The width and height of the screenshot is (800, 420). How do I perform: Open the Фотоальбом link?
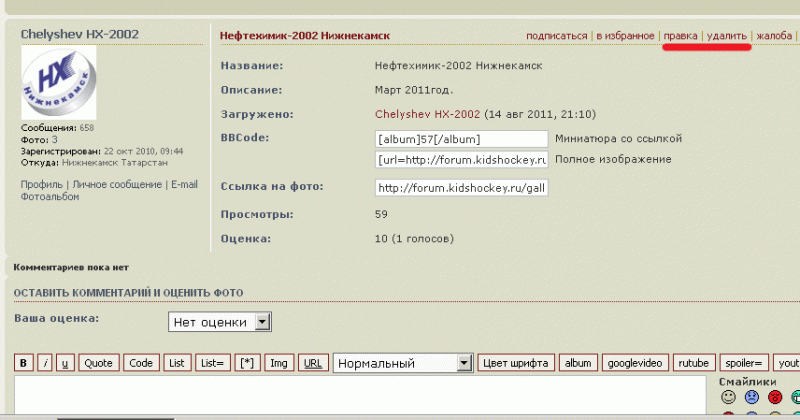coord(50,196)
